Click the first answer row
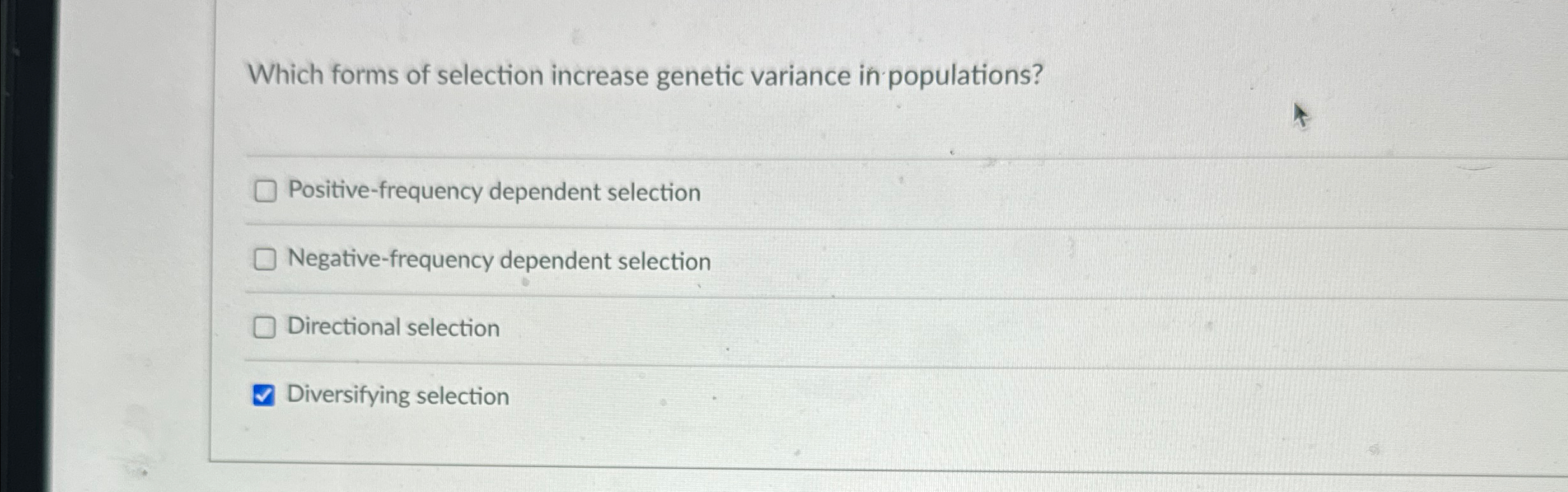The height and width of the screenshot is (492, 1568). (763, 191)
